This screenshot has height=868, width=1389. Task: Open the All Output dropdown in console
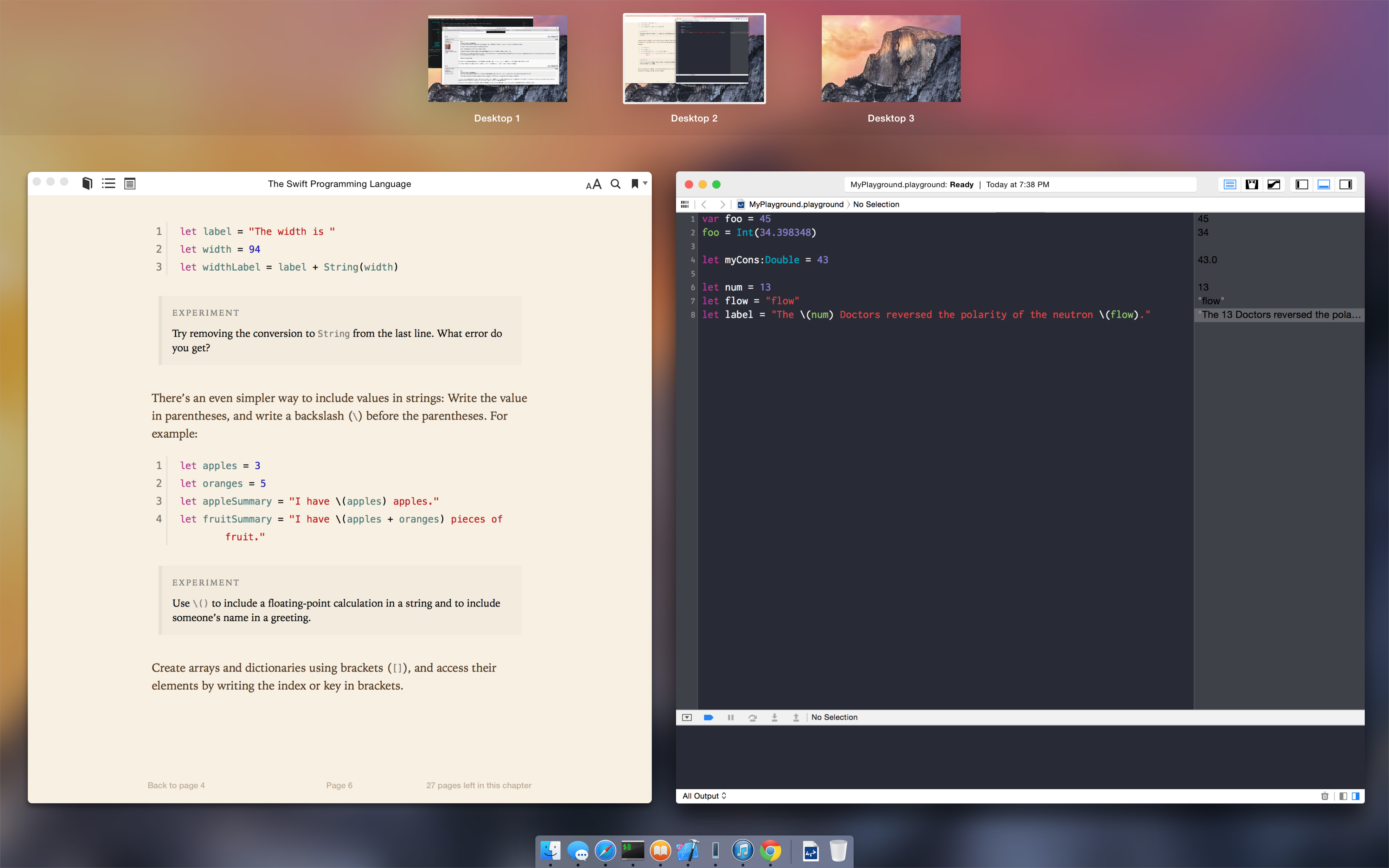coord(704,796)
